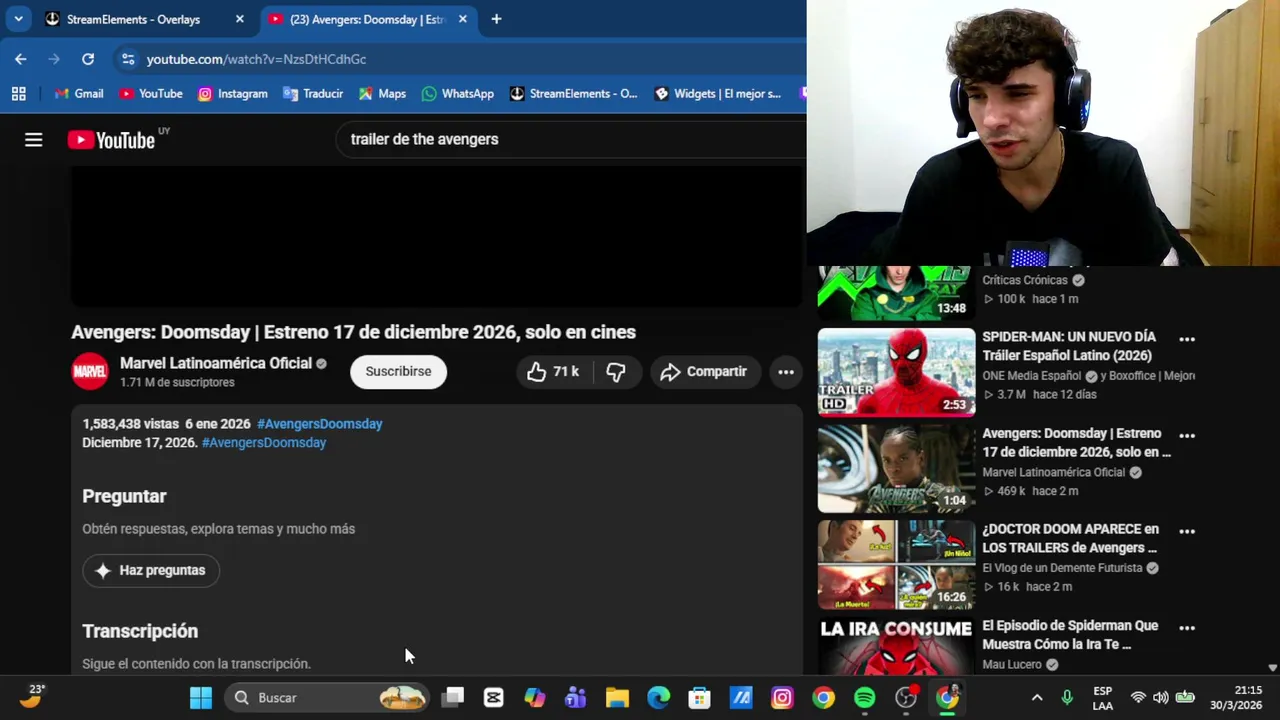Click the #AvengersDoomsday hashtag in description line
Image resolution: width=1280 pixels, height=720 pixels.
[264, 443]
